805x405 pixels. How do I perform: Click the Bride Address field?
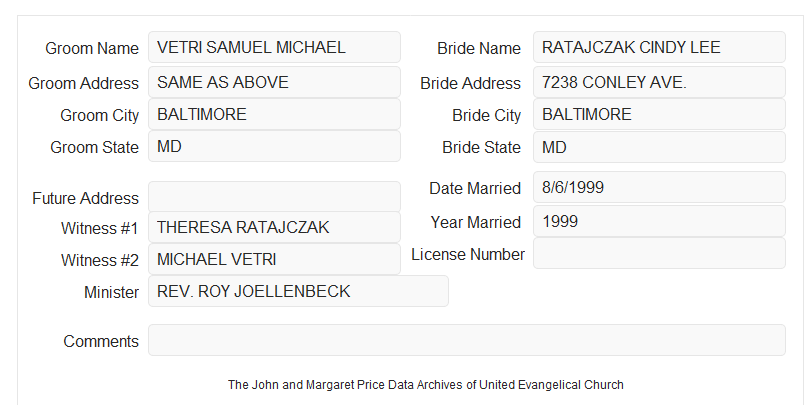(659, 82)
